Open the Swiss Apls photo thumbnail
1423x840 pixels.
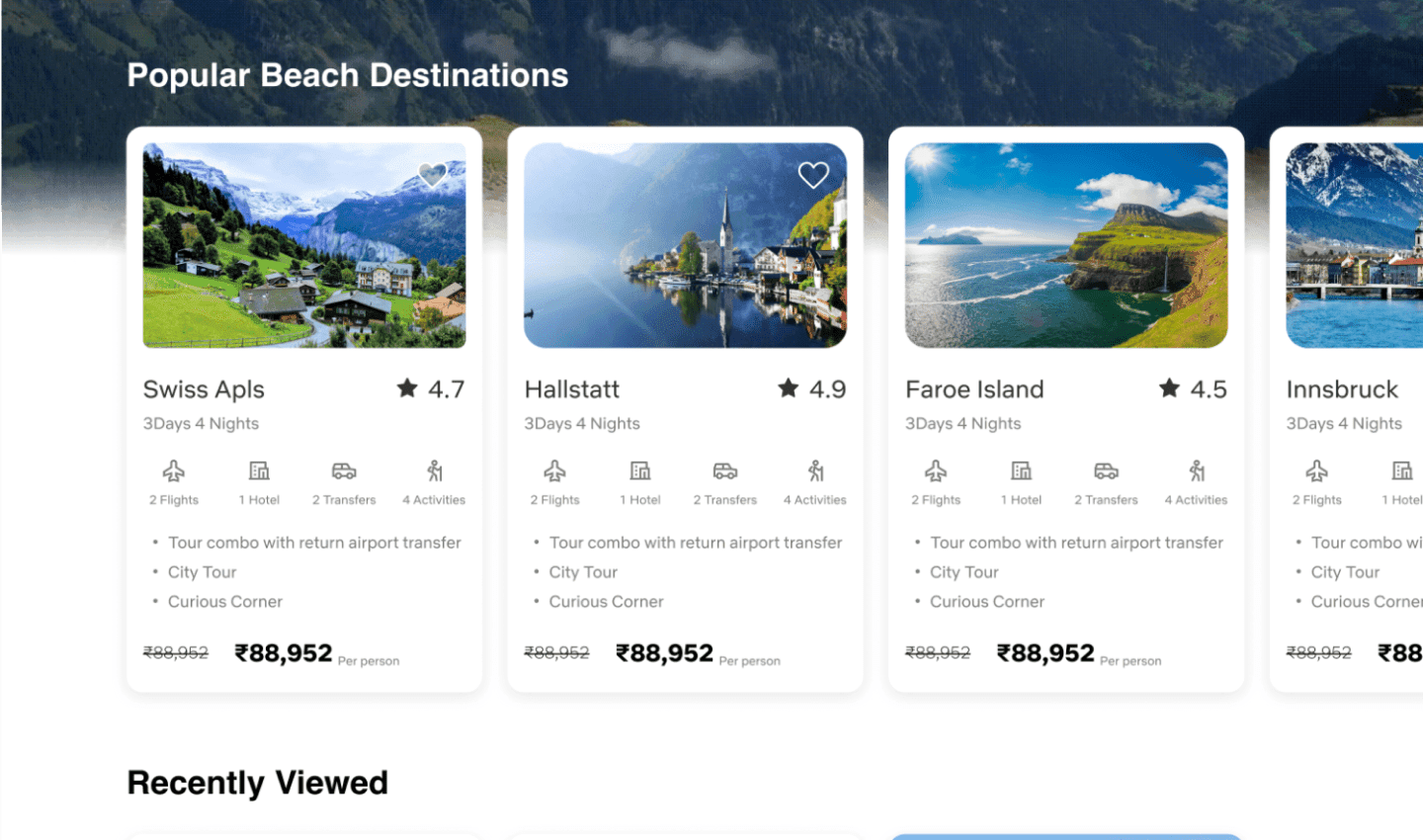coord(304,245)
